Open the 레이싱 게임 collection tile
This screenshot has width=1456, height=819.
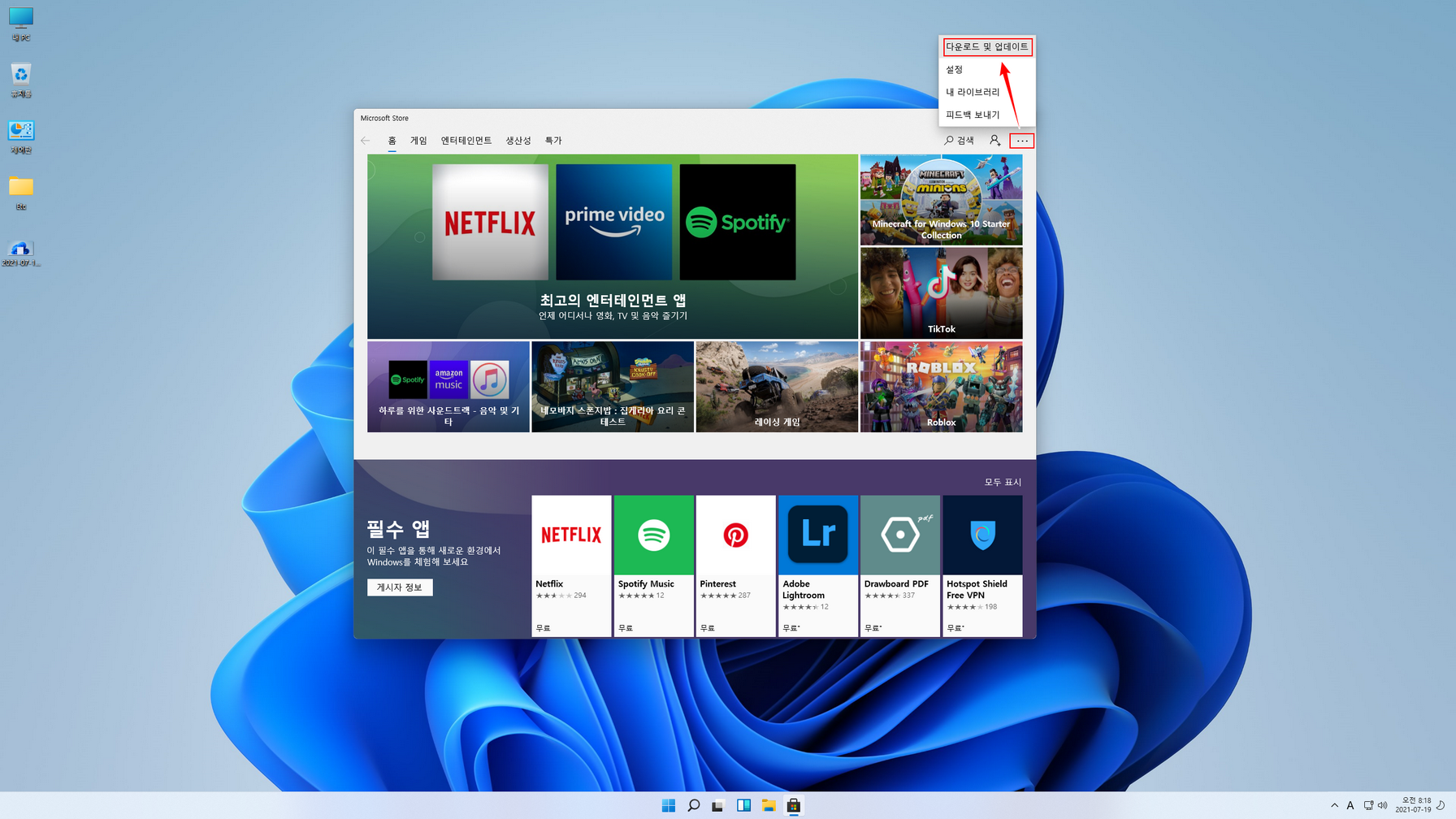coord(777,387)
